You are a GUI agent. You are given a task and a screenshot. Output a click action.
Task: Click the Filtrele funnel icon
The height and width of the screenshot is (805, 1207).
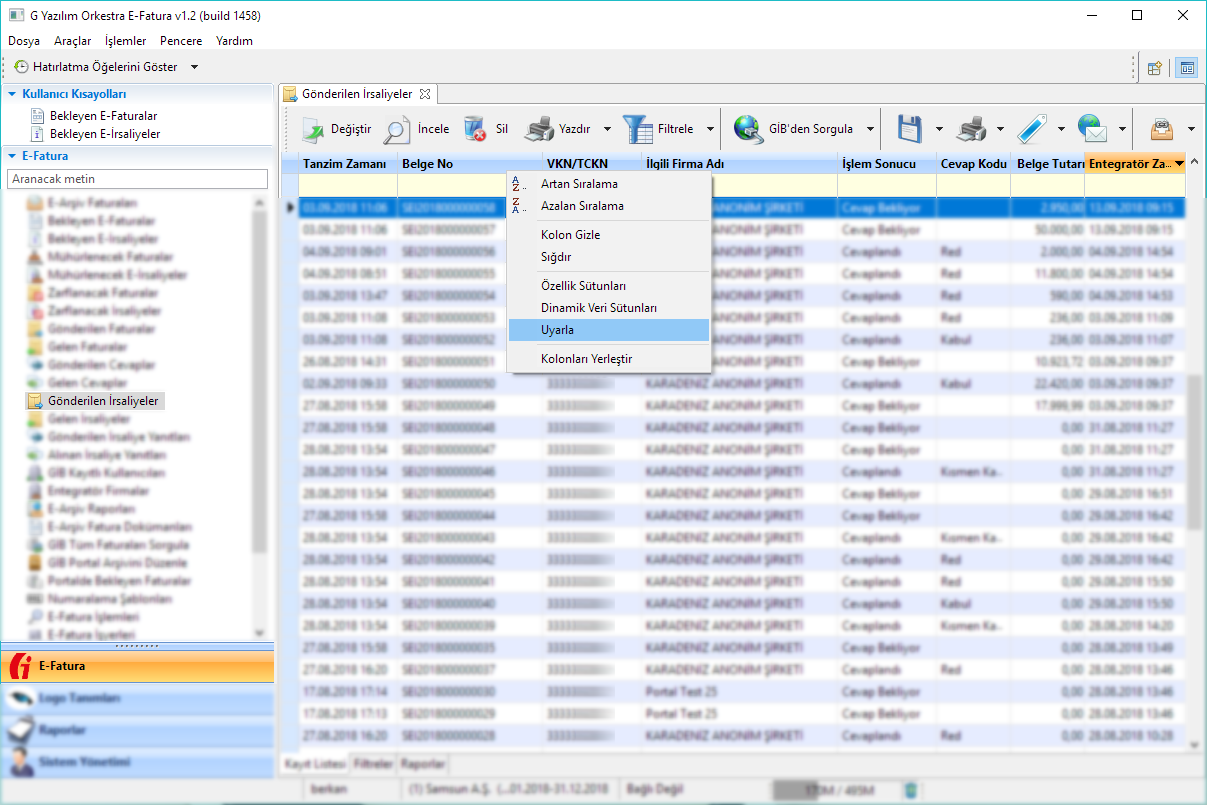[637, 129]
